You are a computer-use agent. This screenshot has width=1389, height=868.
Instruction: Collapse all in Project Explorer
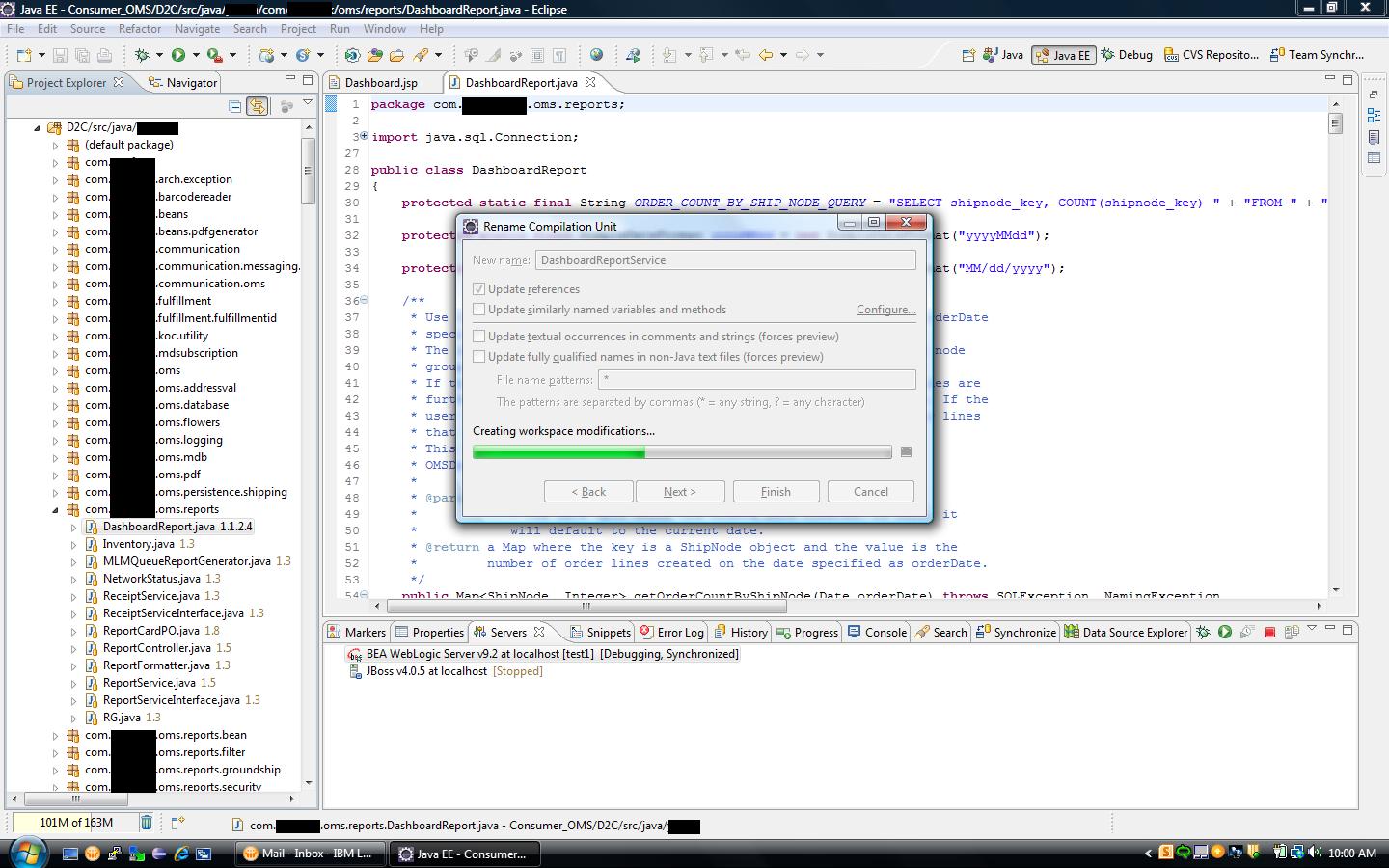[x=234, y=106]
